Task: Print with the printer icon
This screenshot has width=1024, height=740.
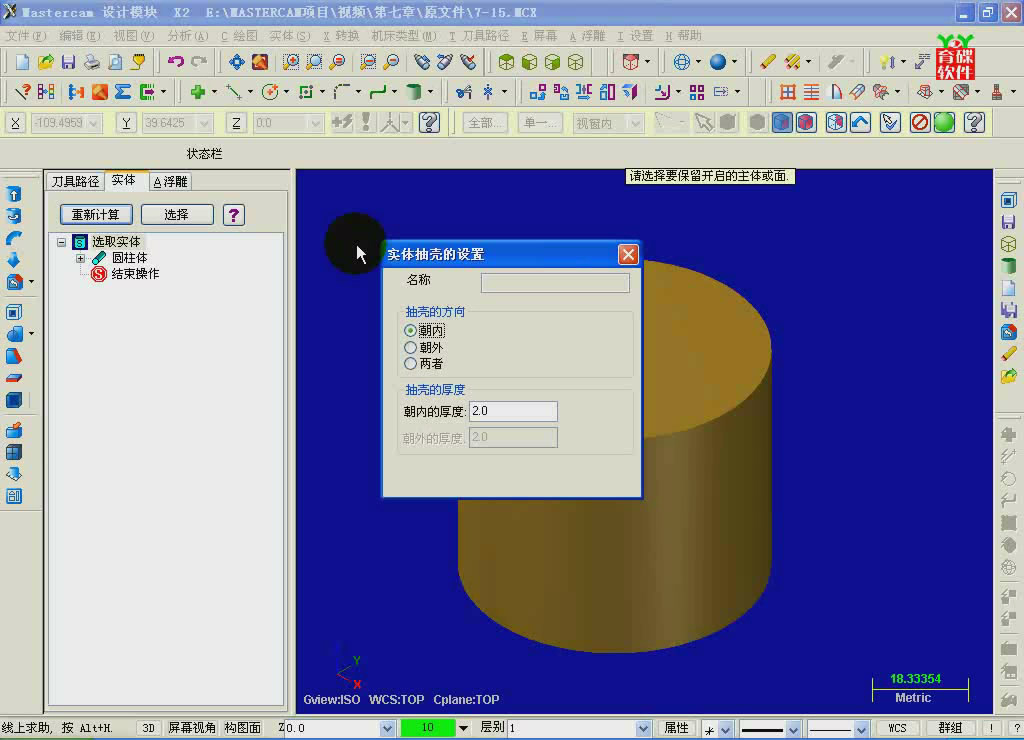Action: pos(91,62)
